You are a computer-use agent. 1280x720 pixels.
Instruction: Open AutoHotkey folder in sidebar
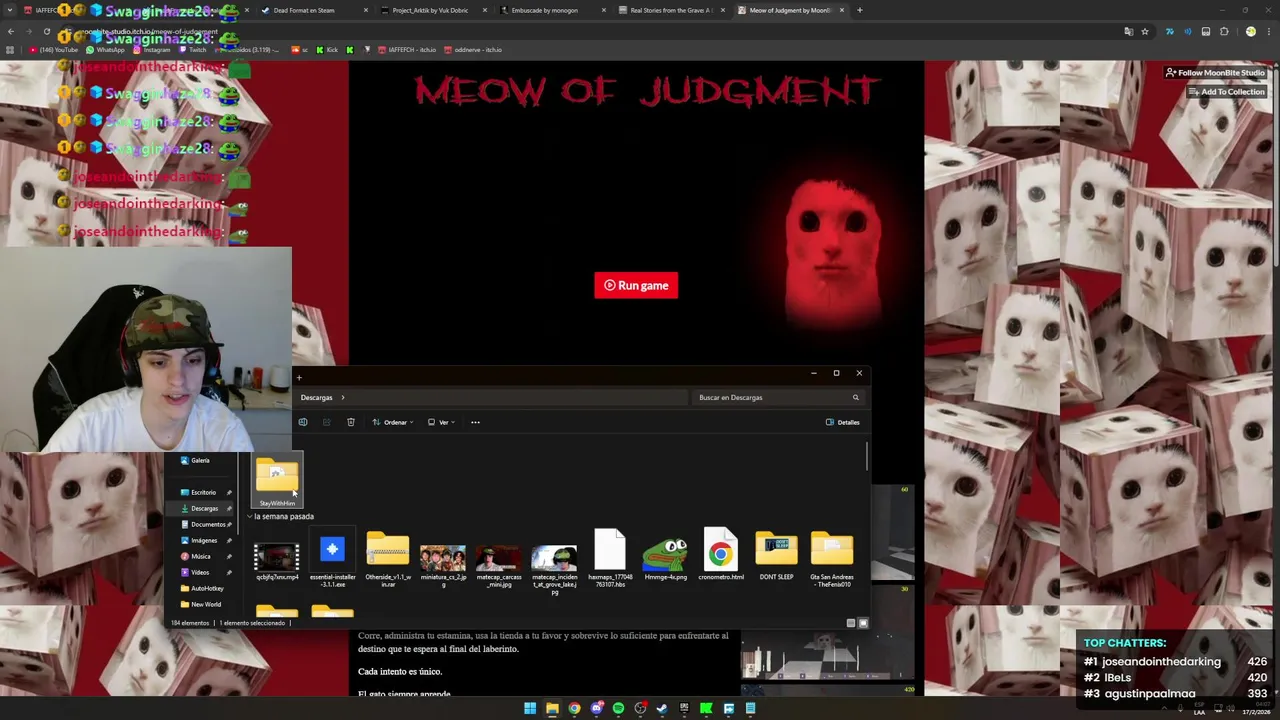(204, 588)
